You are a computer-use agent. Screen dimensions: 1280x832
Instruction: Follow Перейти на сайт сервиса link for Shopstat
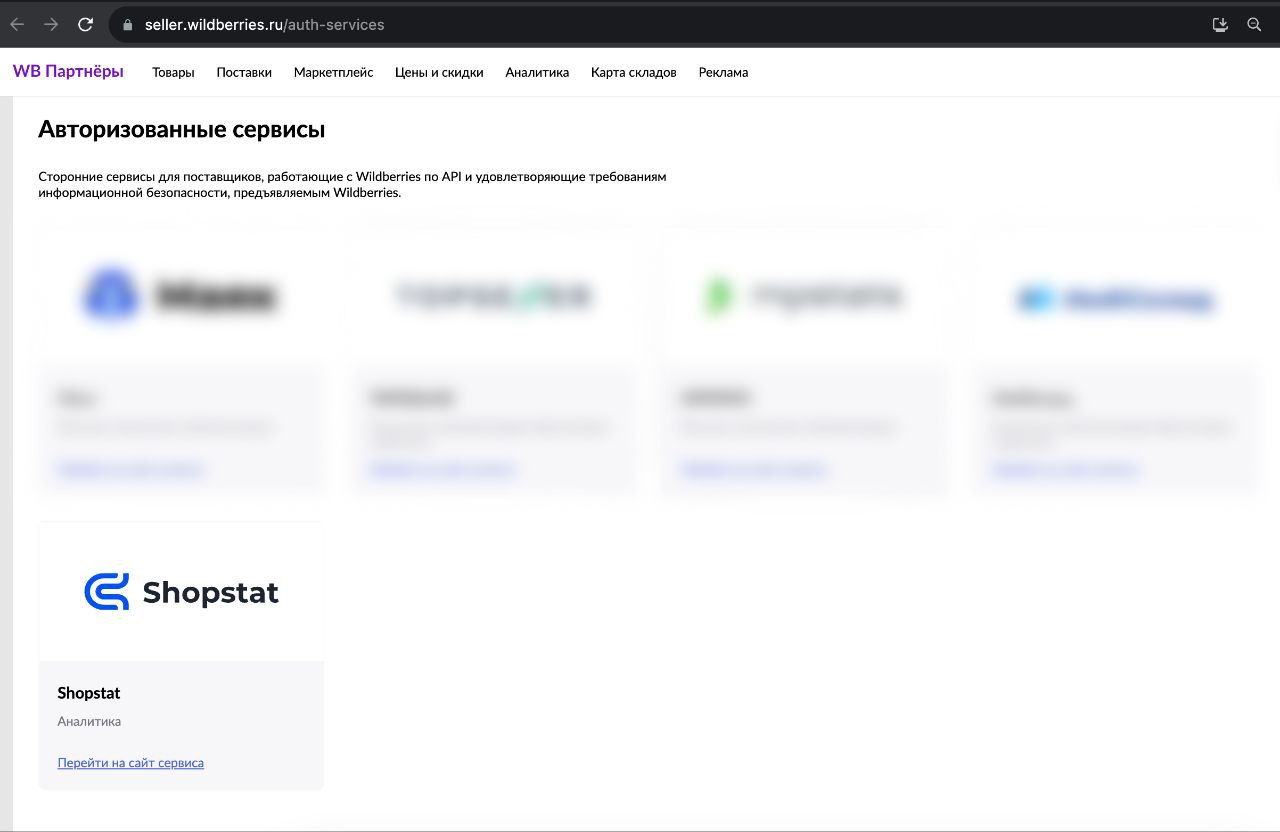(131, 763)
